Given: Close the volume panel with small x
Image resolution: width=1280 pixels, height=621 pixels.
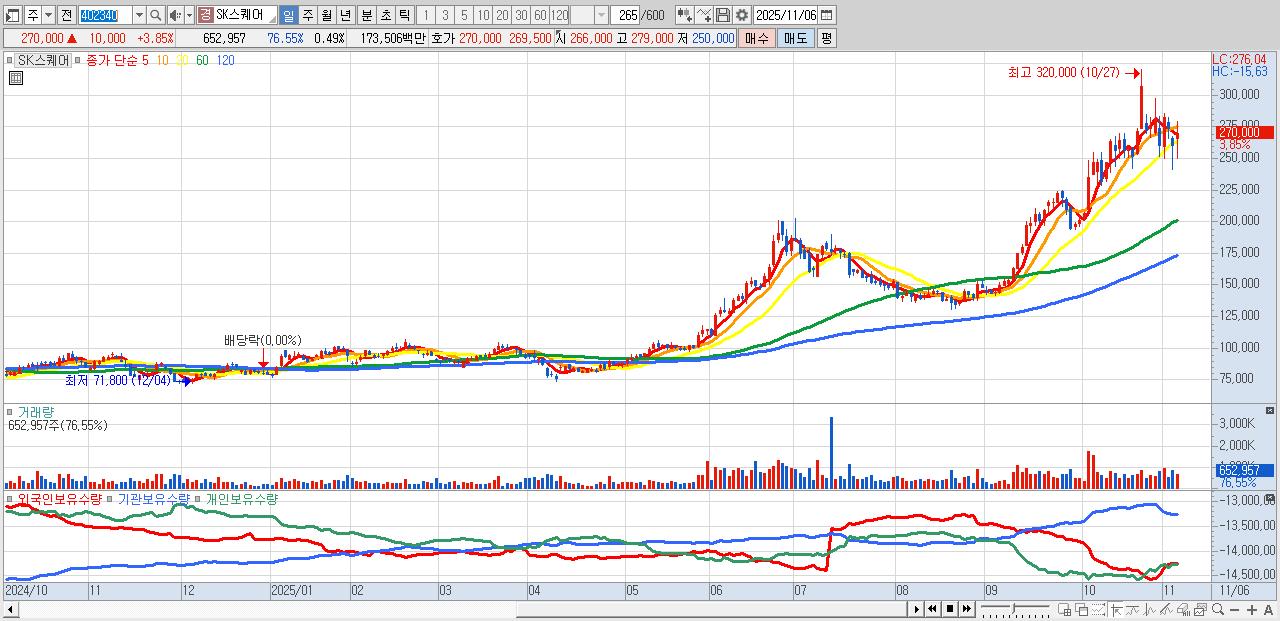Looking at the screenshot, I should [1270, 411].
